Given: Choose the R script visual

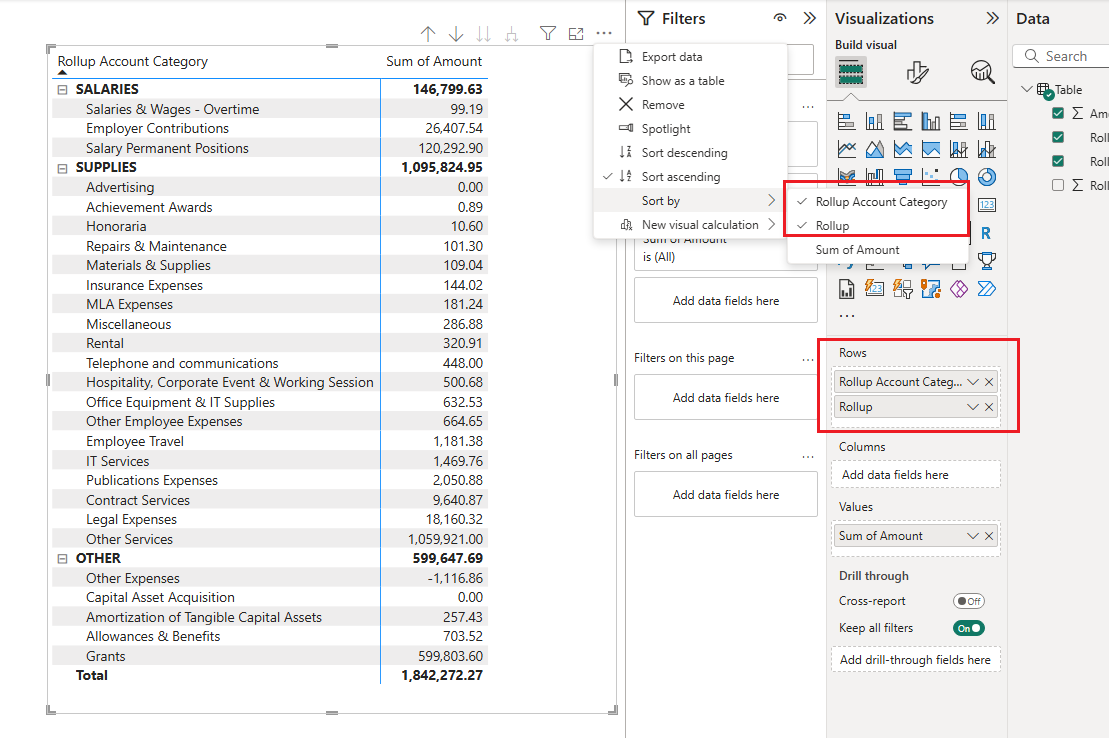Looking at the screenshot, I should click(986, 233).
